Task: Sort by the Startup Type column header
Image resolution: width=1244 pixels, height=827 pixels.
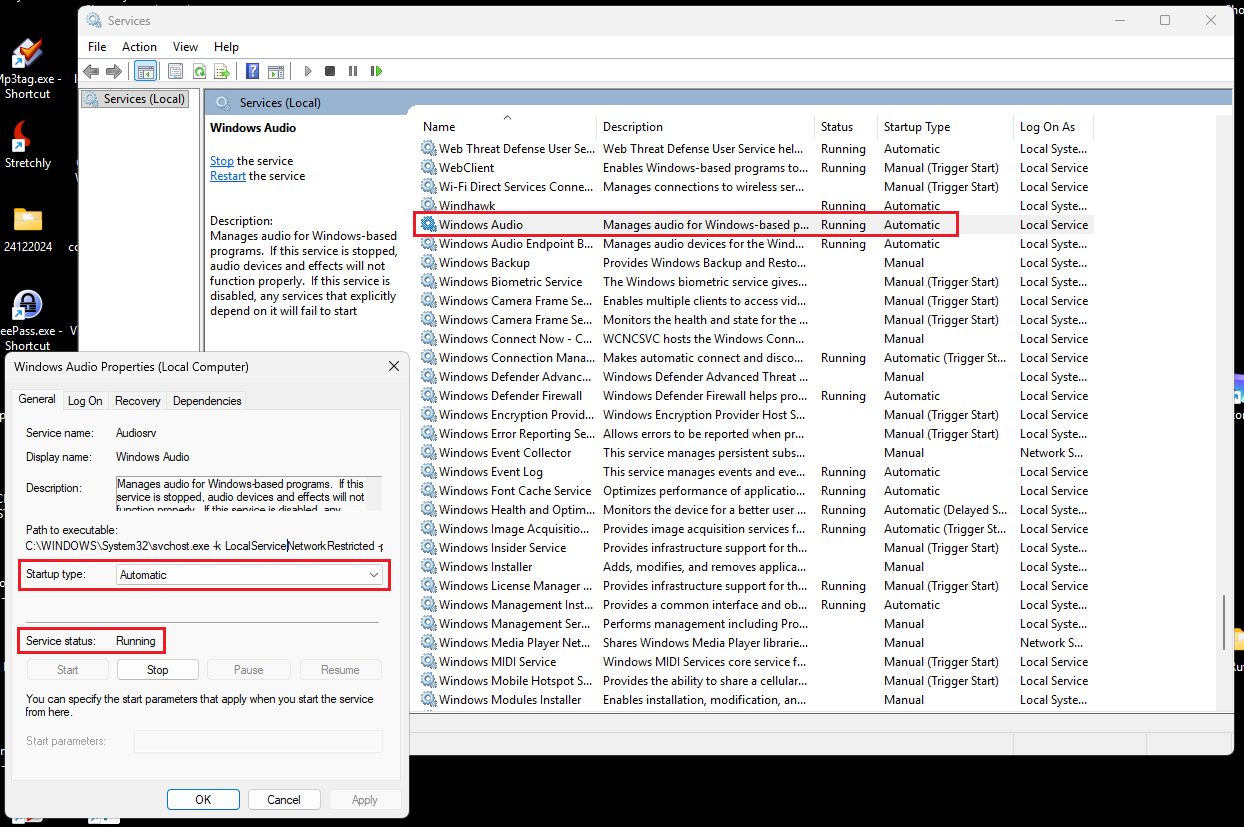Action: [945, 127]
